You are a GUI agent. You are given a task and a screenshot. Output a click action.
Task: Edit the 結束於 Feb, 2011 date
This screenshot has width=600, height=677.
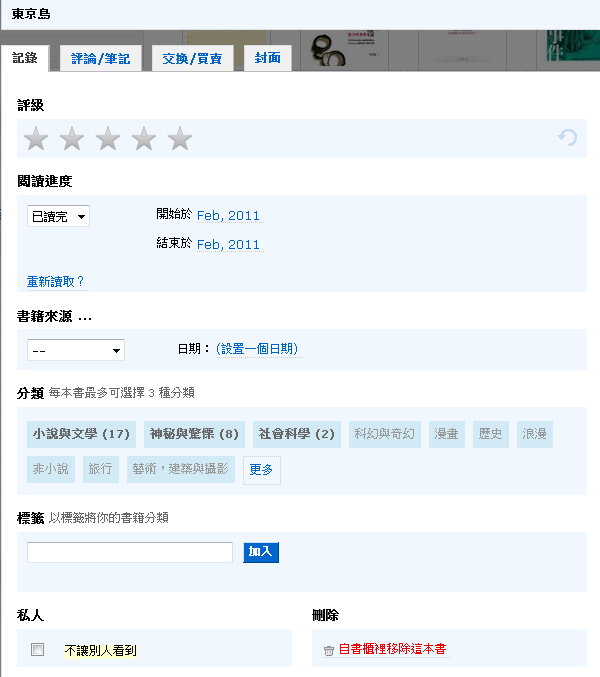click(228, 244)
